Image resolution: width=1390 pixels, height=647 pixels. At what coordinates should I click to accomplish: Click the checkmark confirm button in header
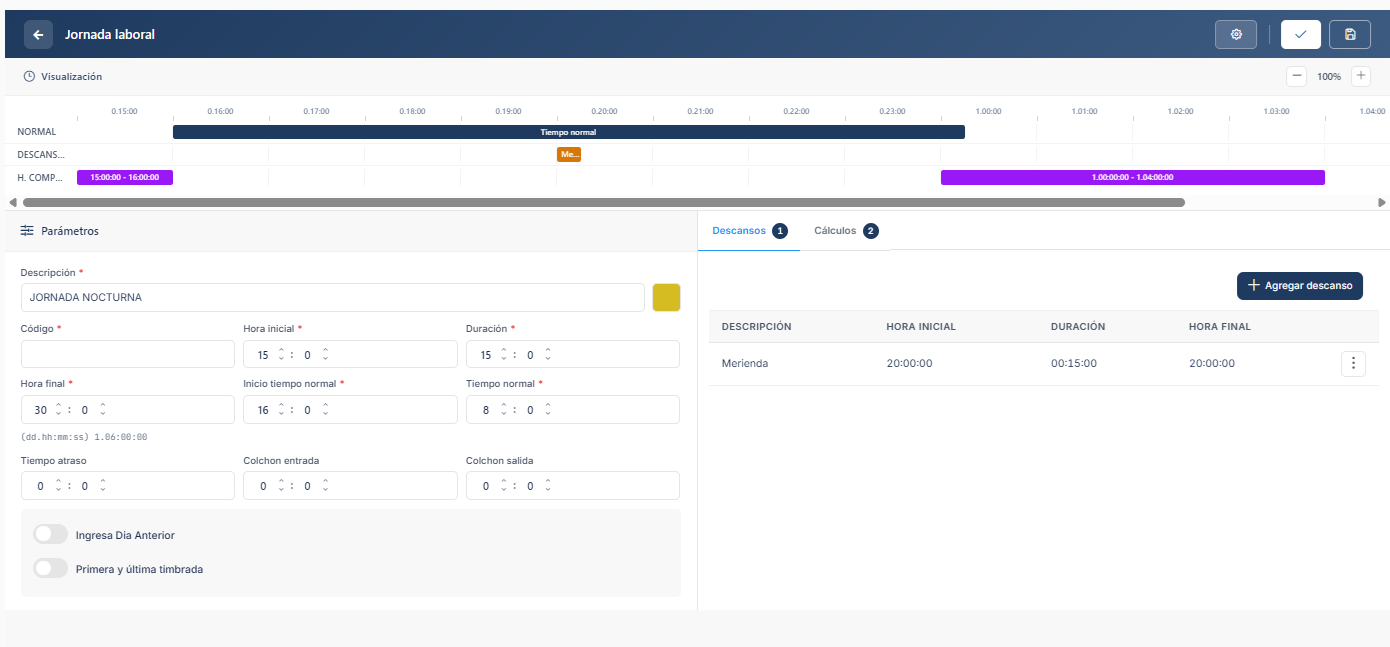click(x=1300, y=35)
